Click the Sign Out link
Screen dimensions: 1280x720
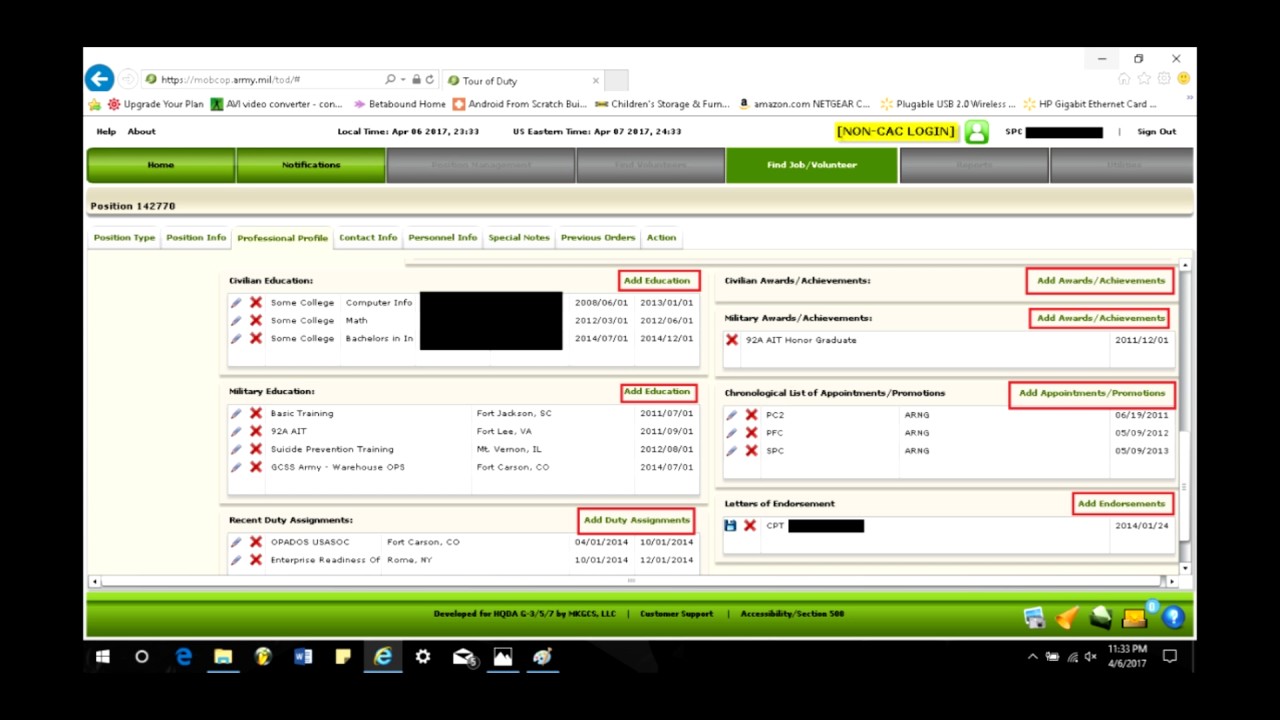(1156, 131)
